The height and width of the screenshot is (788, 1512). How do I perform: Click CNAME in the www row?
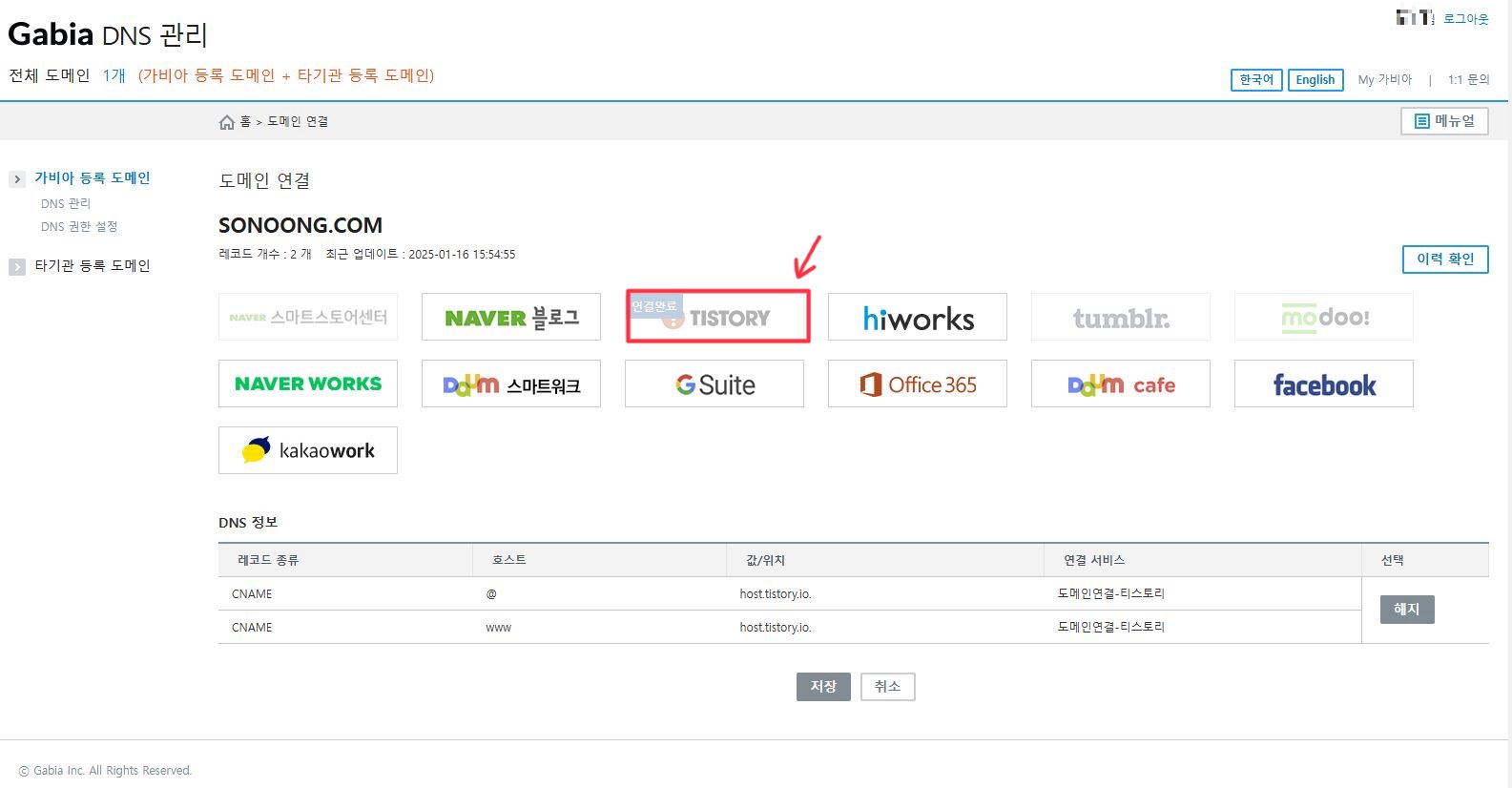pos(252,628)
